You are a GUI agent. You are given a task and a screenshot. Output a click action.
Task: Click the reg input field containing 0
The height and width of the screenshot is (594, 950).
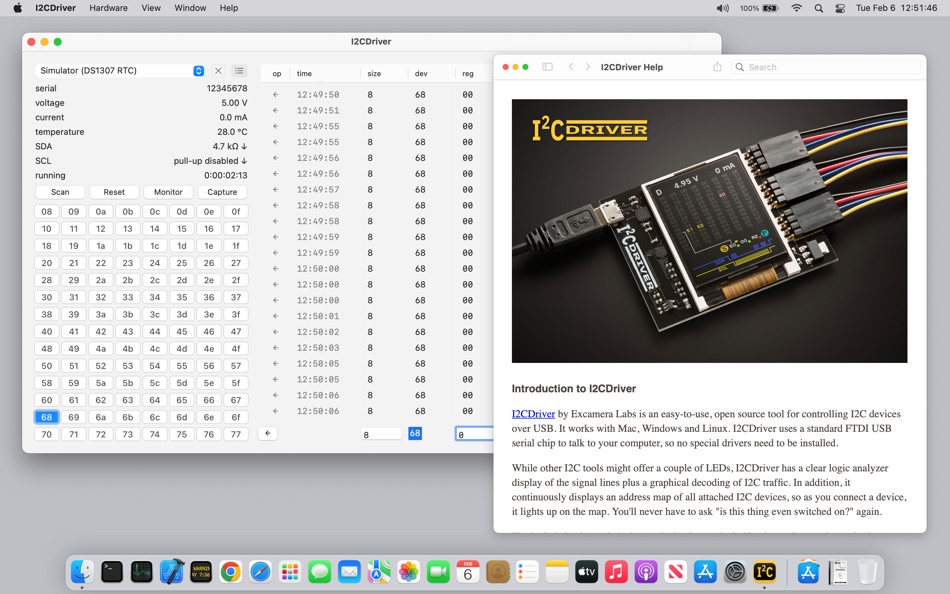pyautogui.click(x=474, y=434)
